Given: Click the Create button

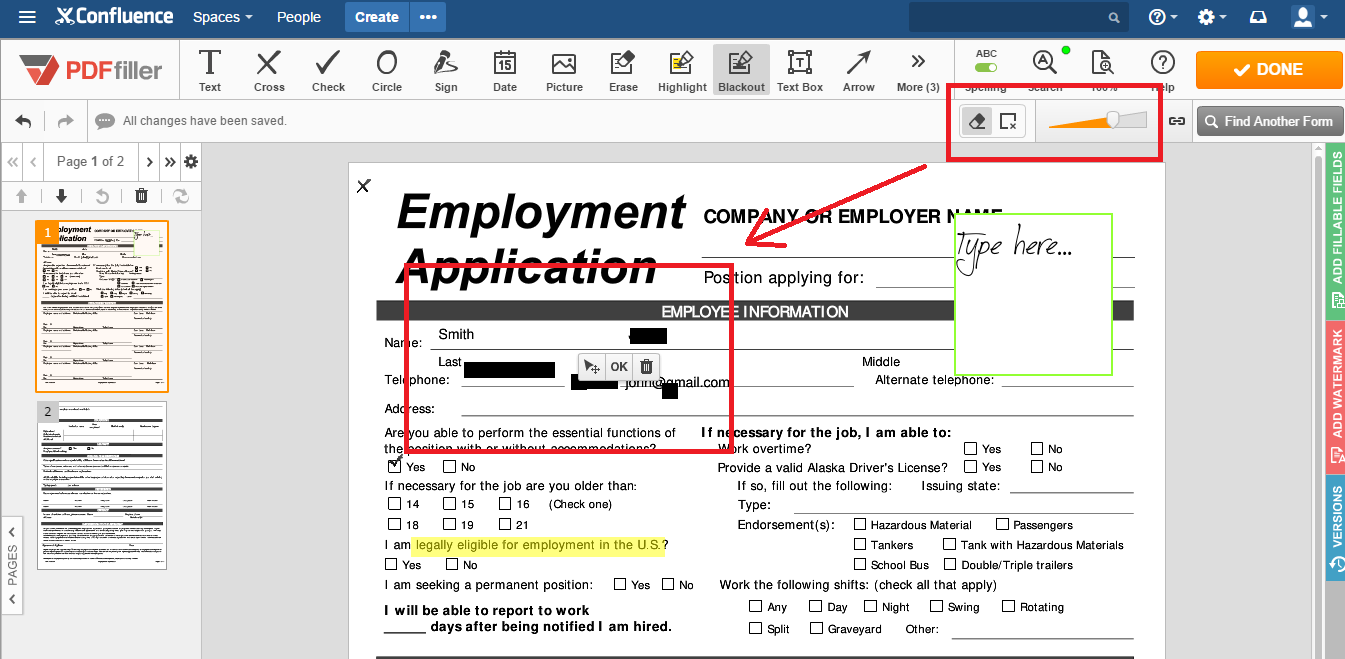Looking at the screenshot, I should coord(377,17).
